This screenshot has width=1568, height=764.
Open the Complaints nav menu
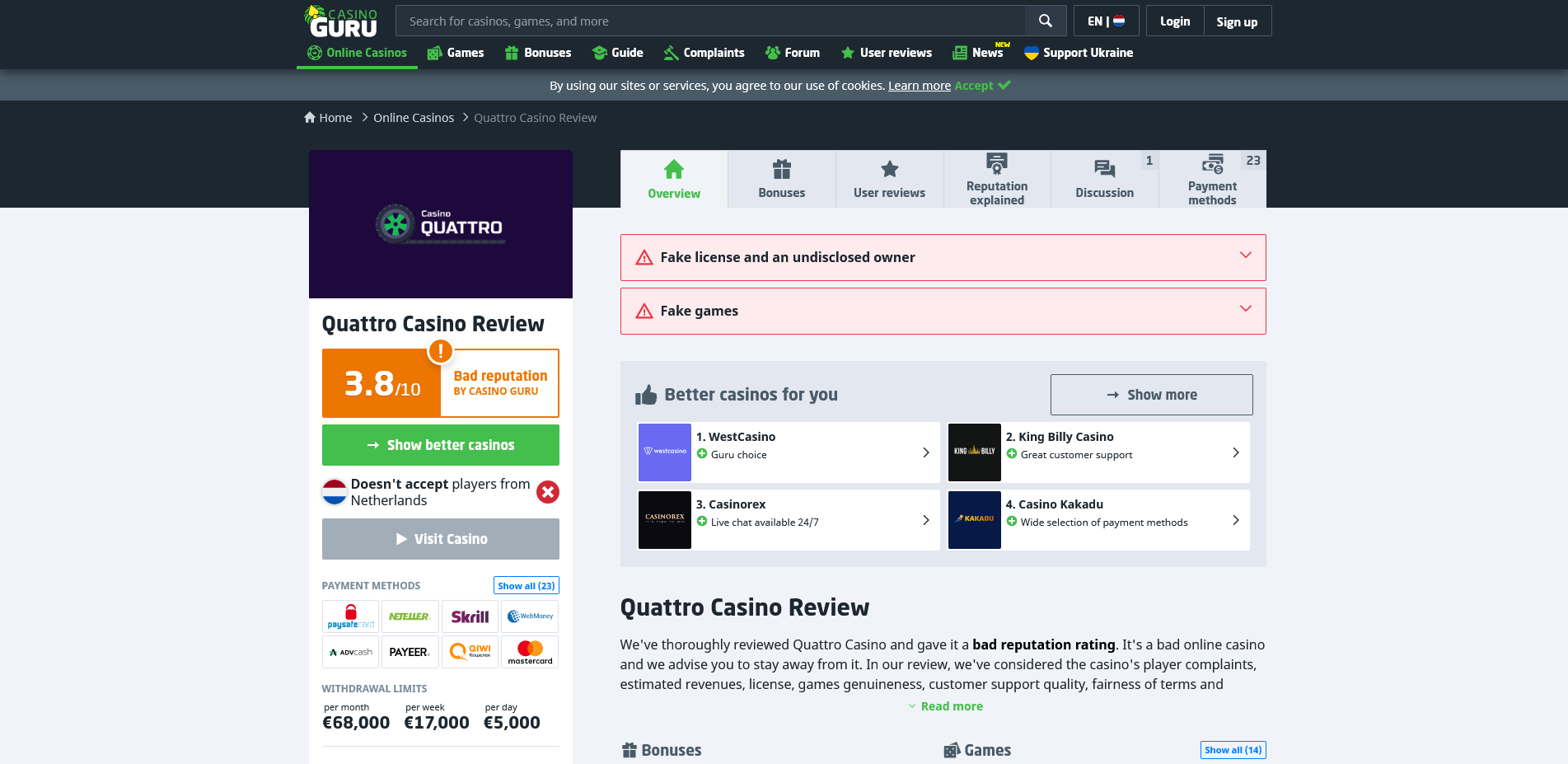coord(704,53)
